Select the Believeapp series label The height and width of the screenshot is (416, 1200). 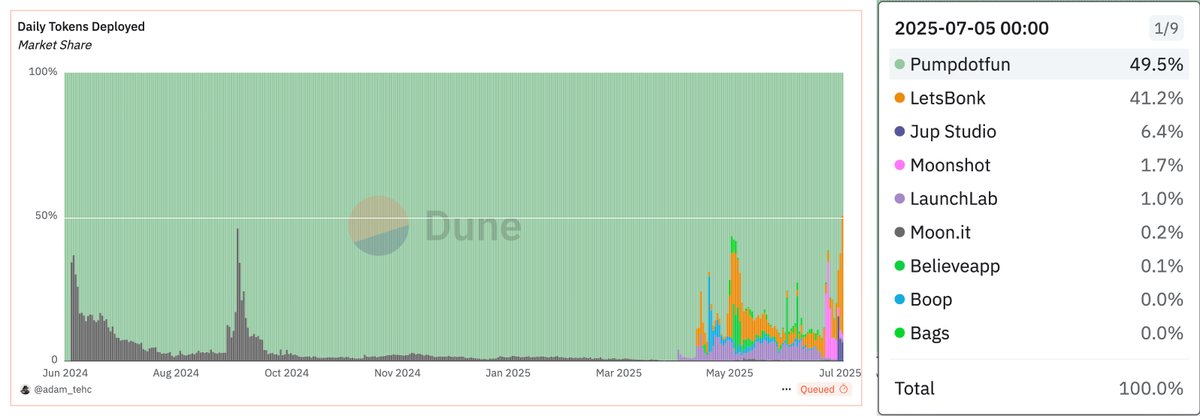pyautogui.click(x=955, y=266)
